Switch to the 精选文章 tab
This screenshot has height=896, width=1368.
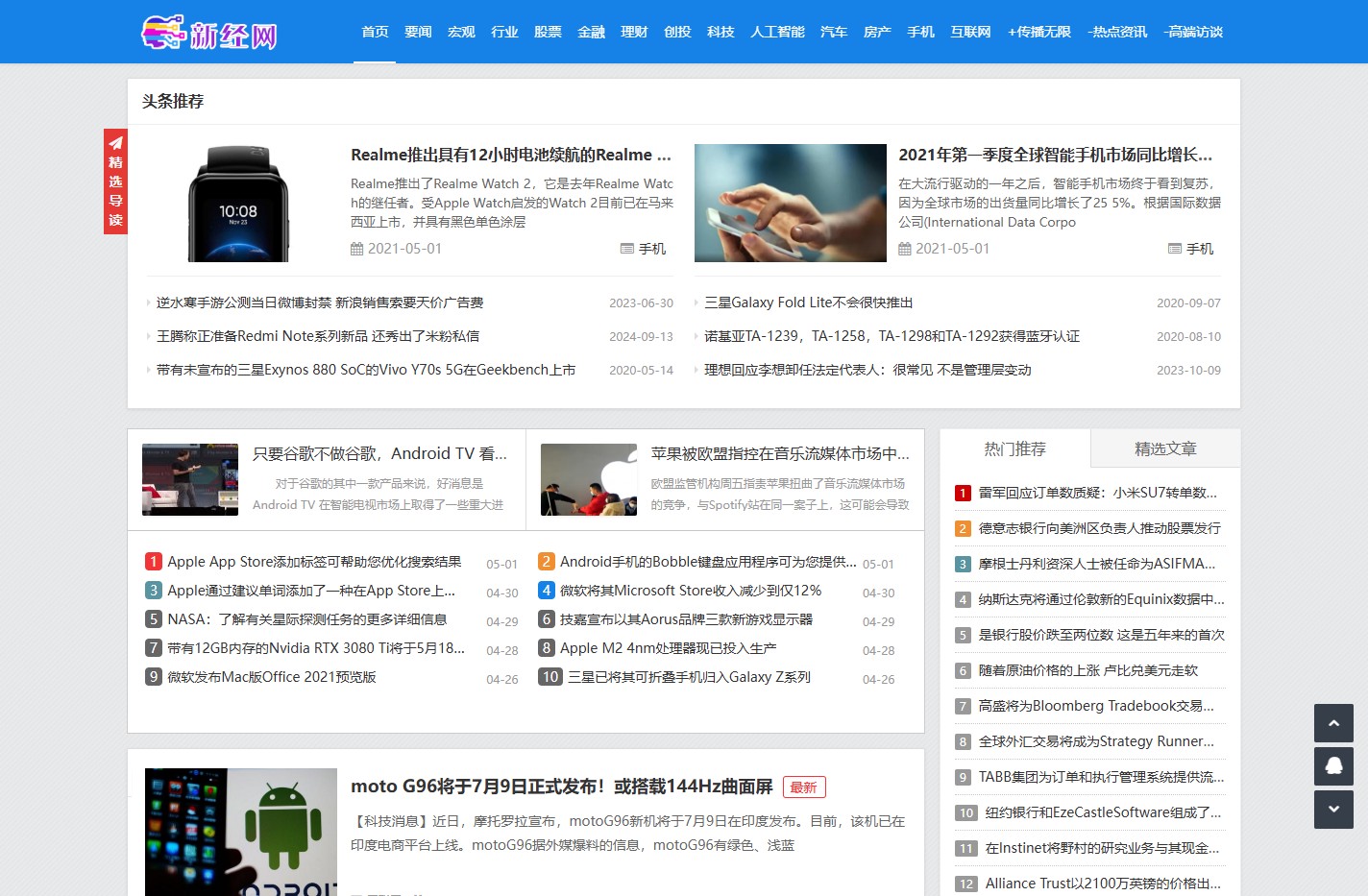(1165, 448)
